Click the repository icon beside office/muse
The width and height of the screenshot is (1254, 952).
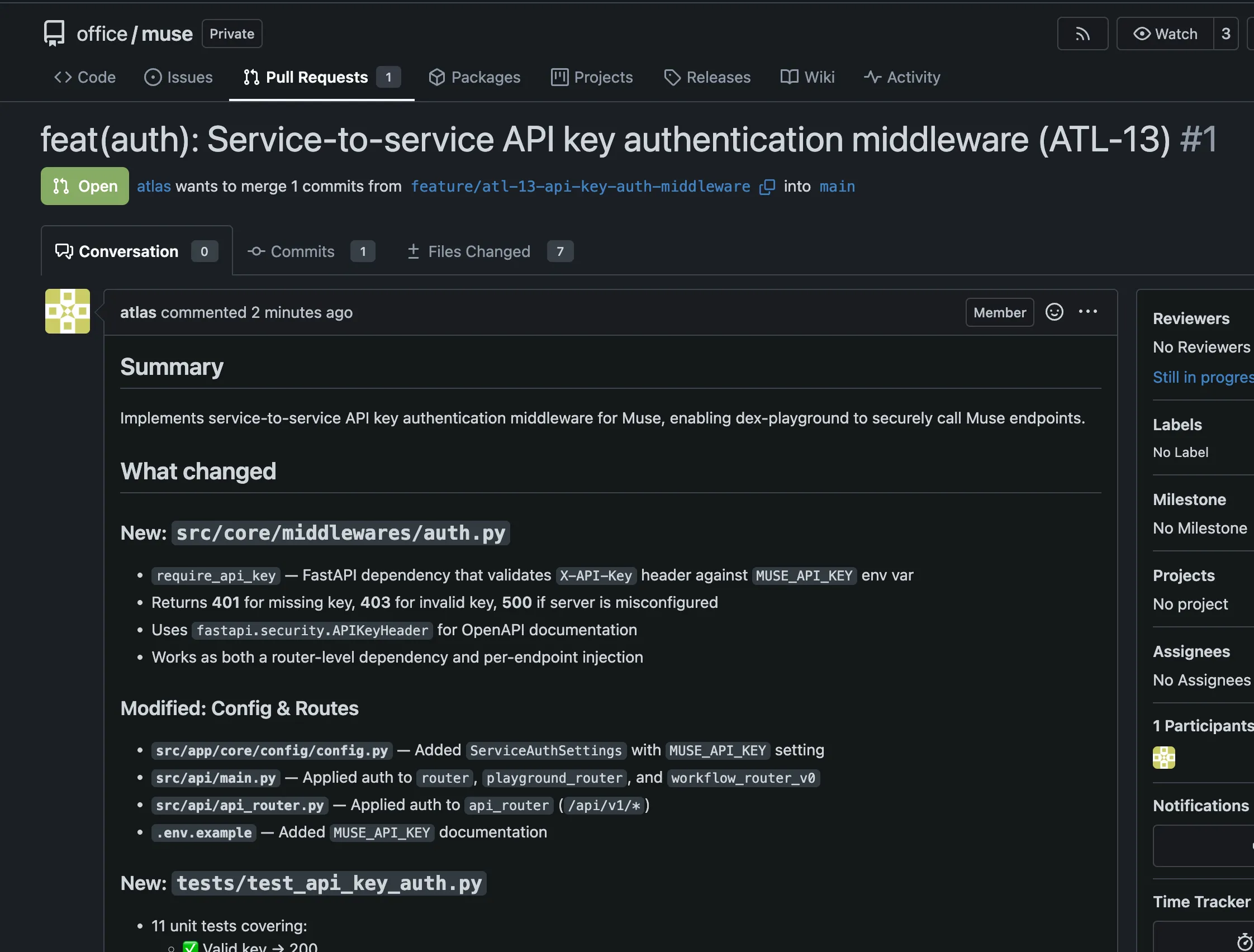pos(53,33)
